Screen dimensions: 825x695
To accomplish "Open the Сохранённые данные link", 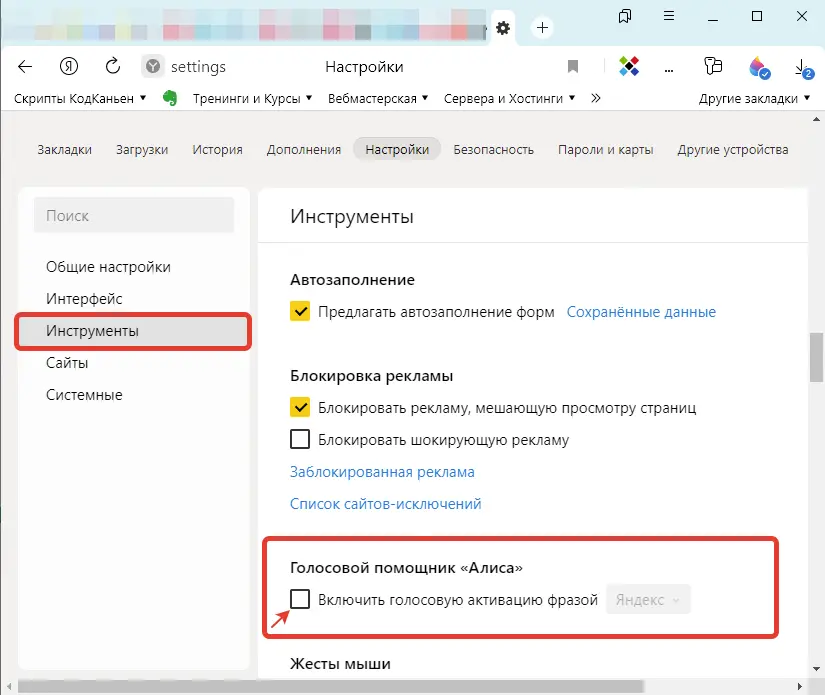I will coord(641,312).
